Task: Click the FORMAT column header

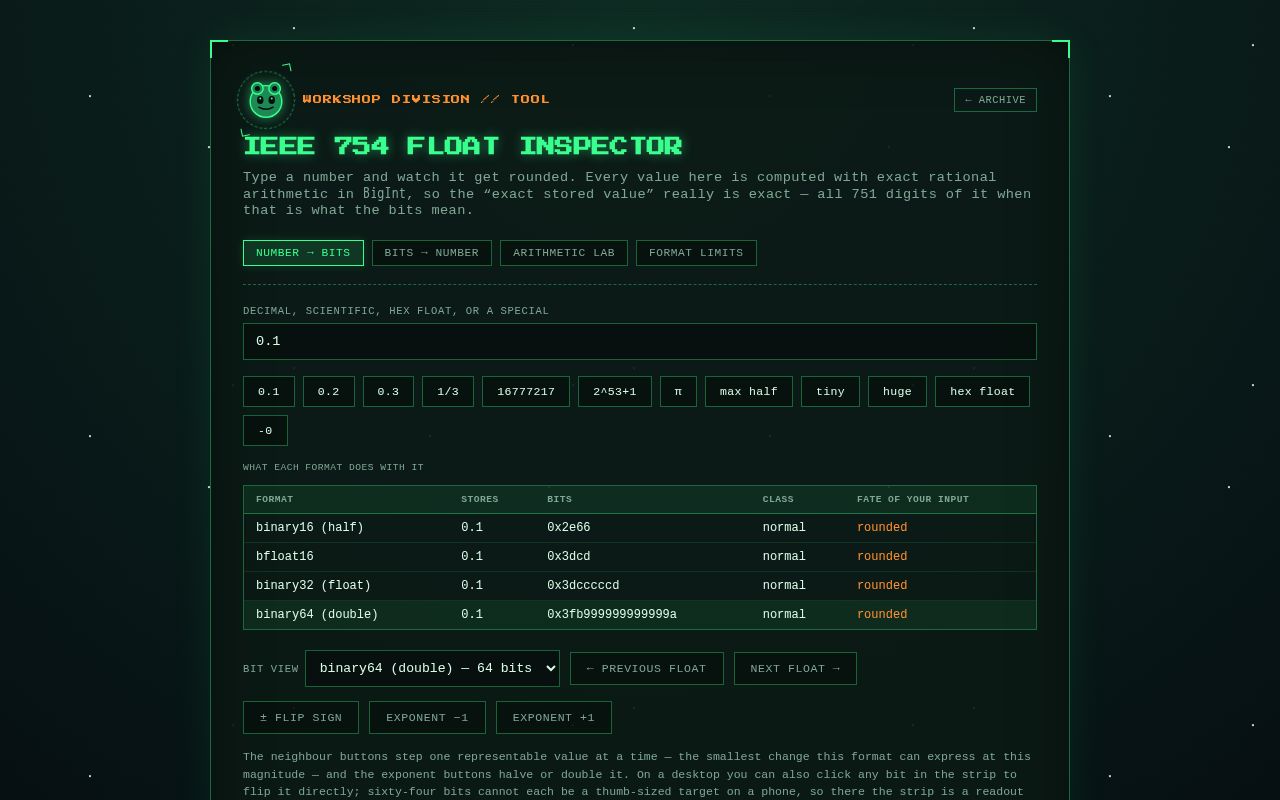Action: [274, 499]
